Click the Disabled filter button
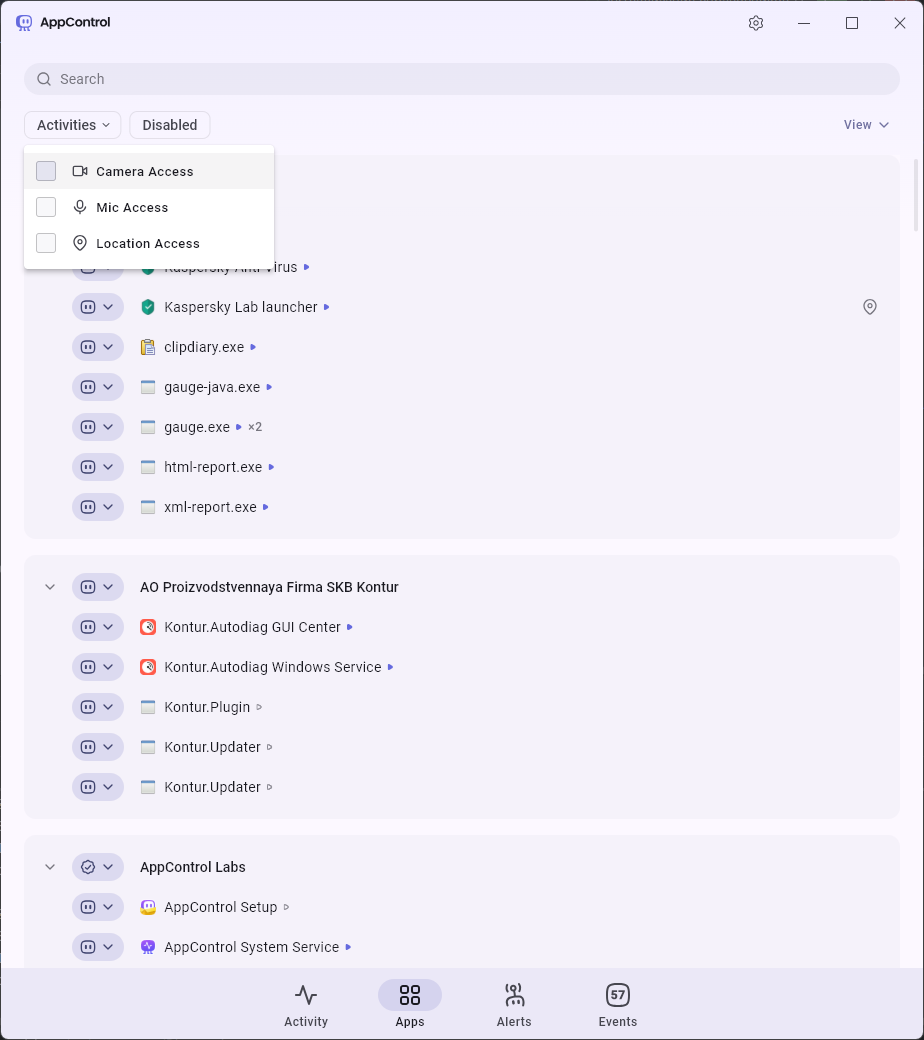This screenshot has height=1040, width=924. (170, 125)
